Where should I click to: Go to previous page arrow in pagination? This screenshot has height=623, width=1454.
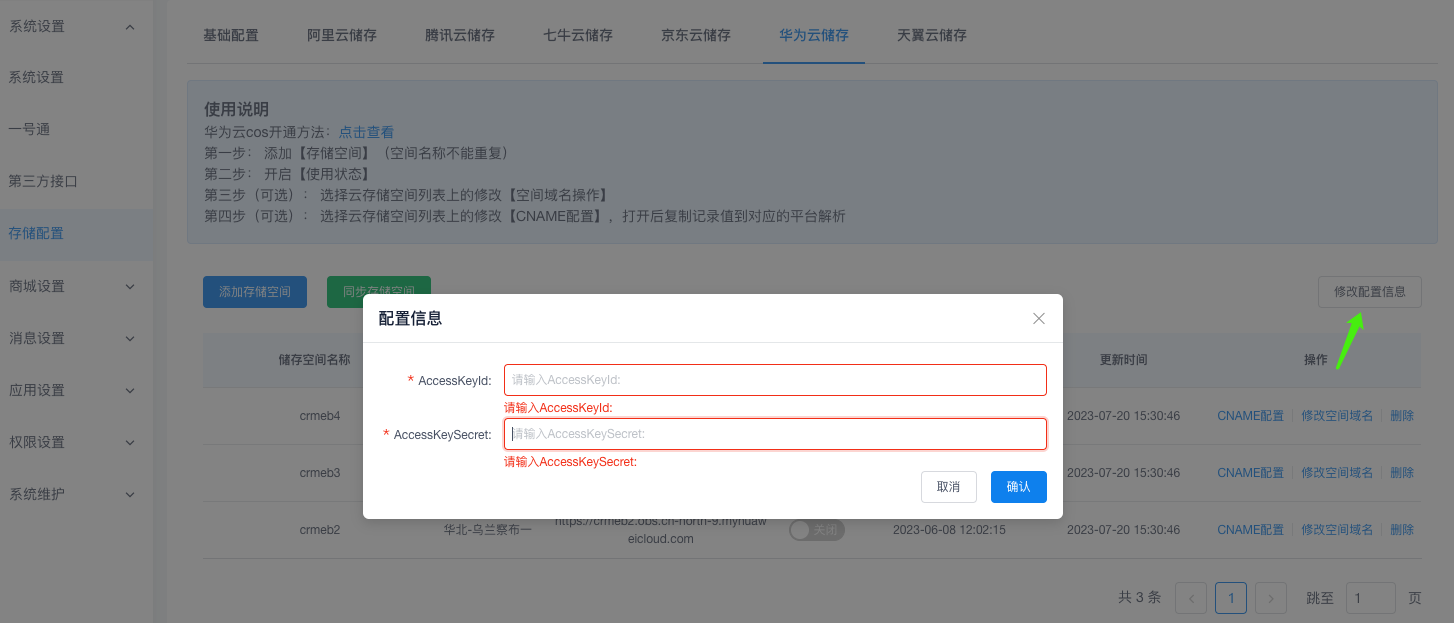(1191, 598)
